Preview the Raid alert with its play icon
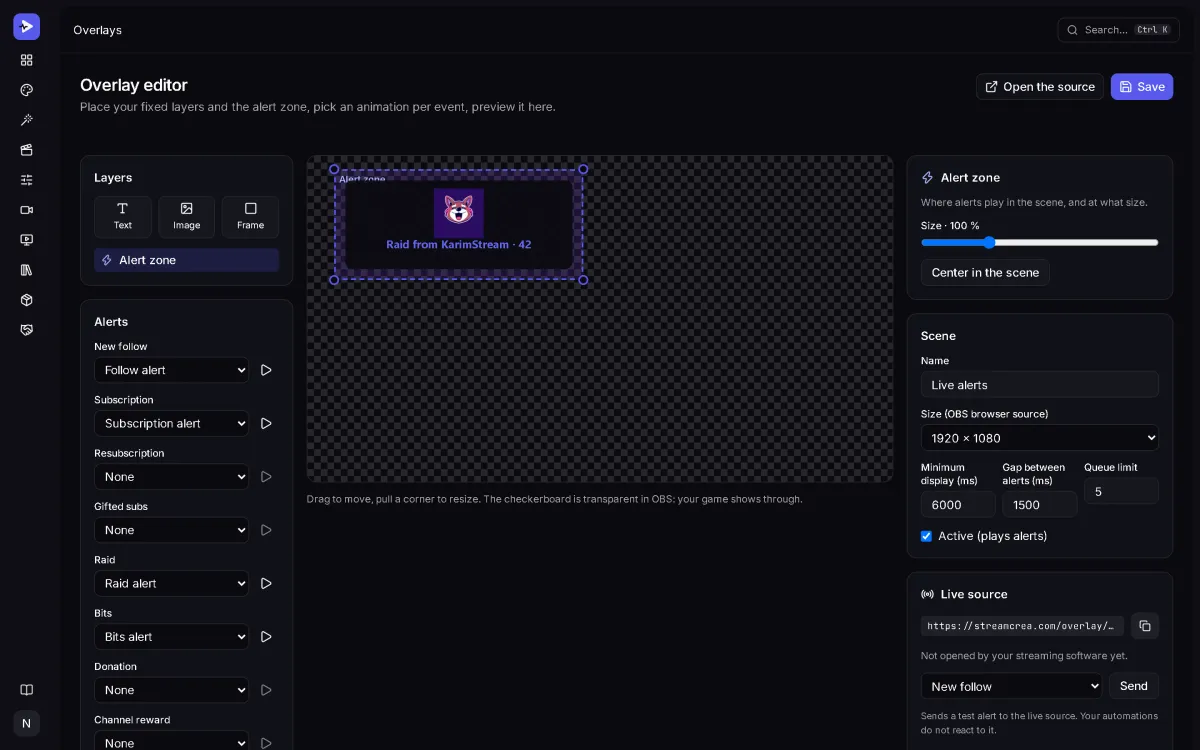The height and width of the screenshot is (750, 1200). tap(266, 583)
